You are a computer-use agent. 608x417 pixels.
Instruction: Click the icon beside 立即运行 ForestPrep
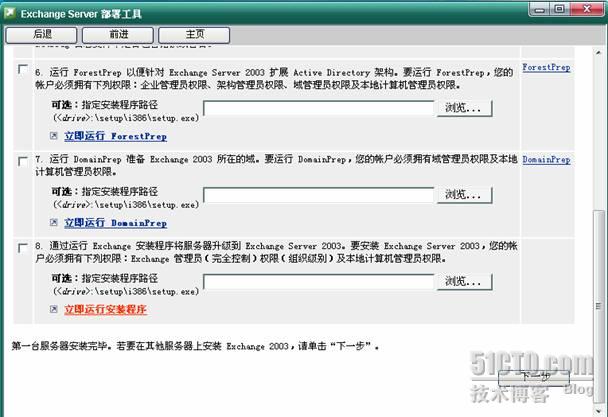(x=54, y=136)
